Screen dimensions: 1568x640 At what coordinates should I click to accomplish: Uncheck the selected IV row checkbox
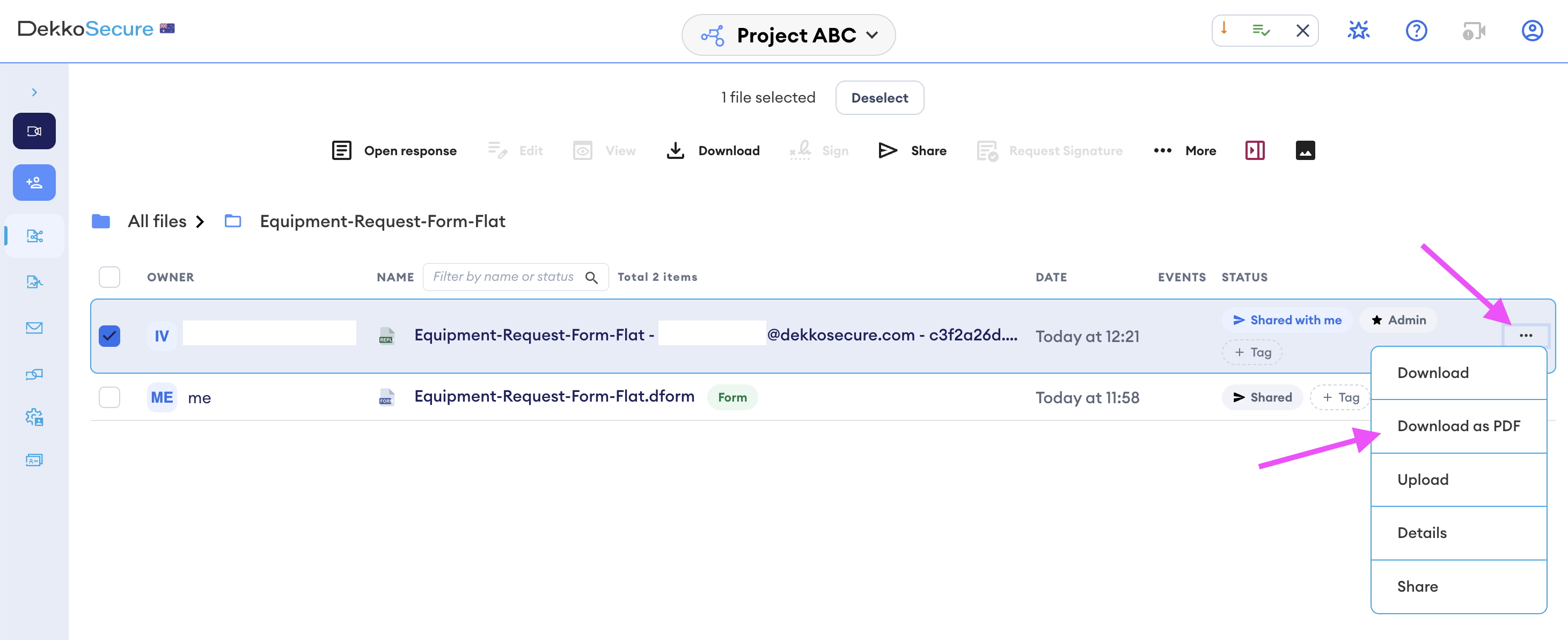[109, 336]
